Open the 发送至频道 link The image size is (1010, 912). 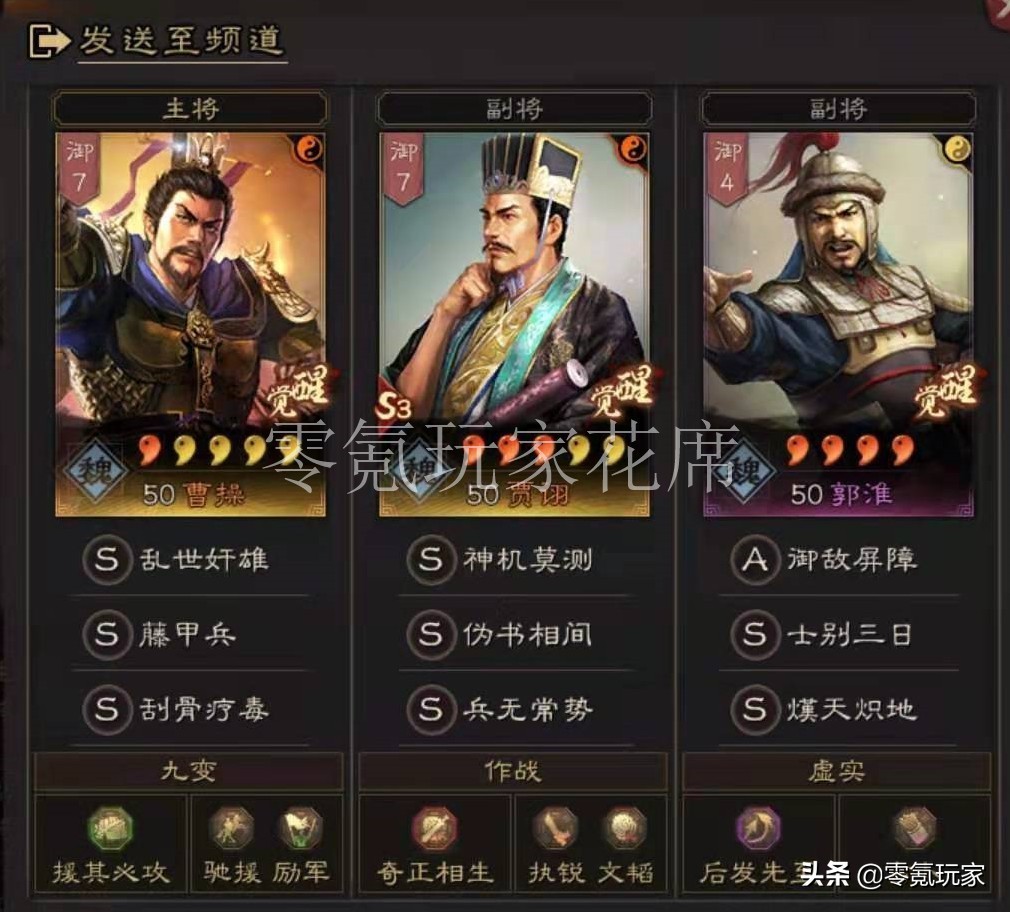tap(182, 41)
